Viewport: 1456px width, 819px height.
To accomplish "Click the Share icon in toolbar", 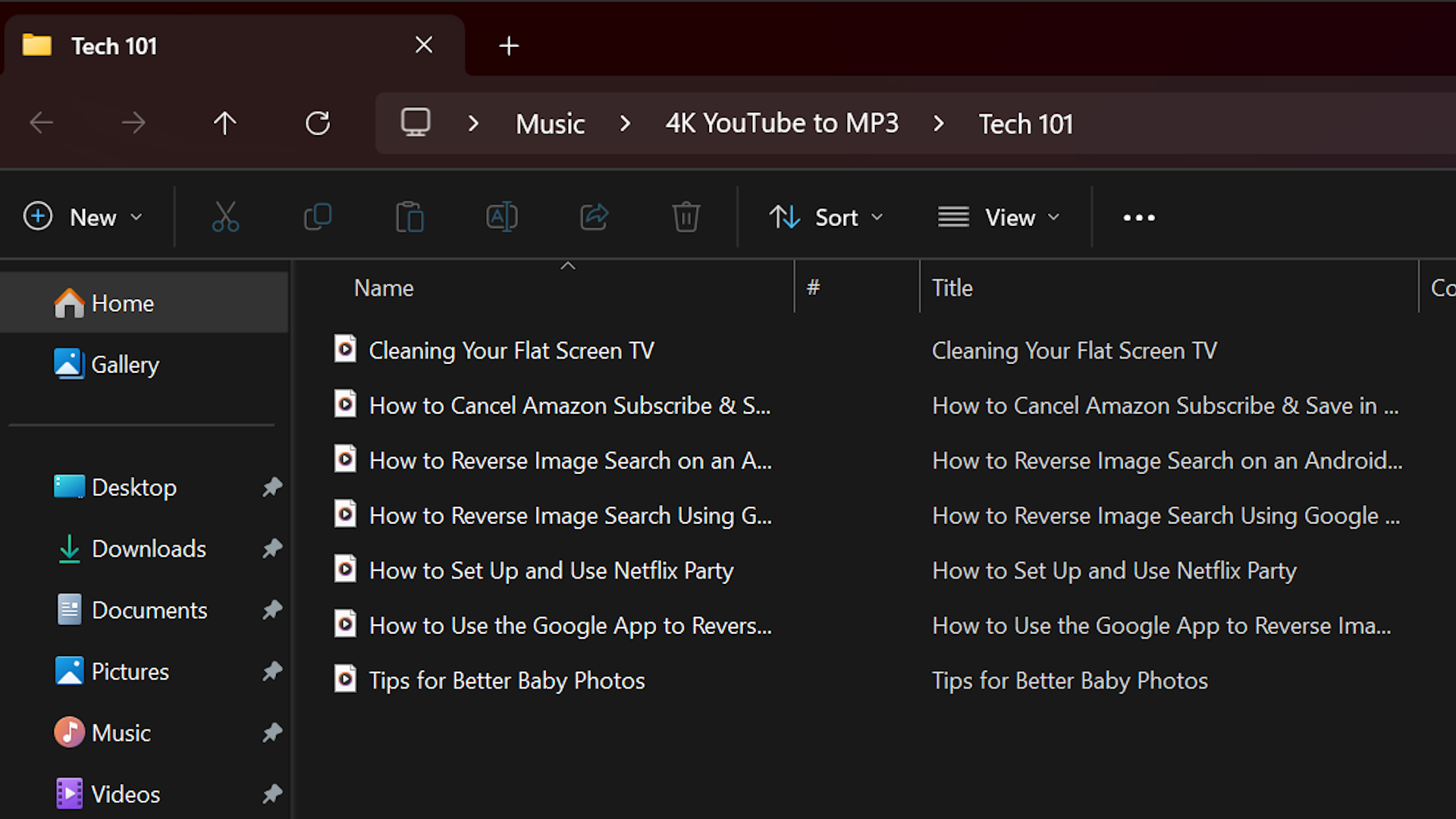I will click(594, 217).
